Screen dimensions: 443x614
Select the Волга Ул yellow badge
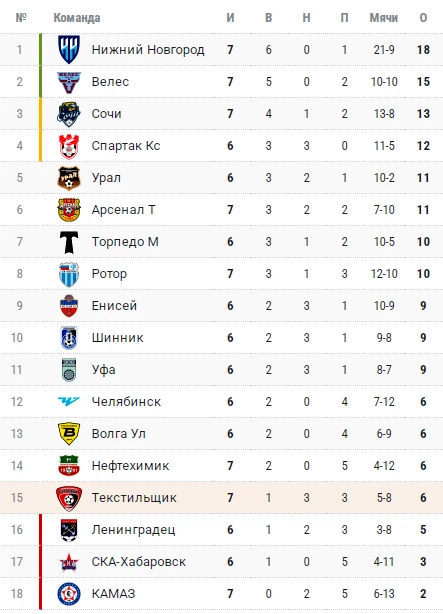69,433
